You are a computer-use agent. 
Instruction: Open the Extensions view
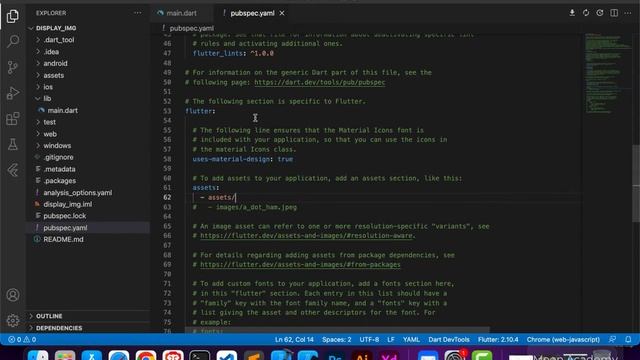pos(13,119)
